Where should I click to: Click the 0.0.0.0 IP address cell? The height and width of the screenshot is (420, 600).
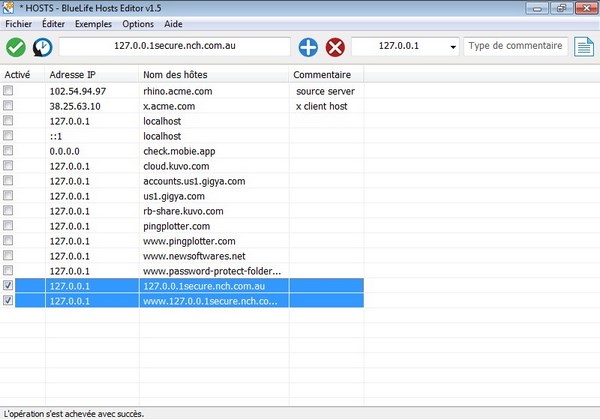pos(64,151)
